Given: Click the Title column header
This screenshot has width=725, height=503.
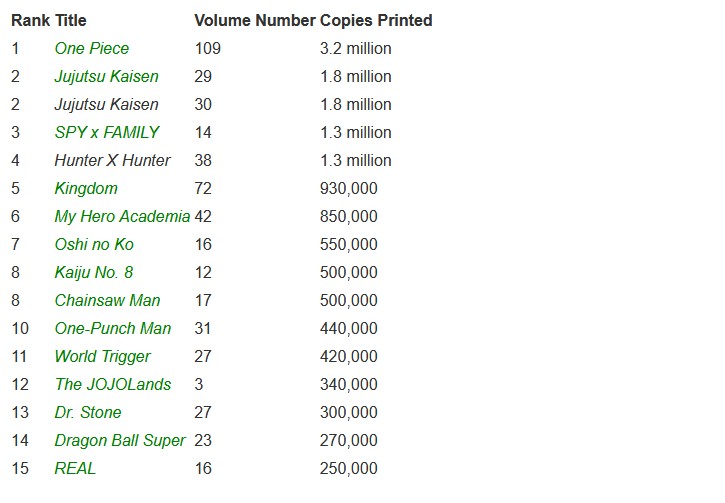Looking at the screenshot, I should (x=71, y=20).
